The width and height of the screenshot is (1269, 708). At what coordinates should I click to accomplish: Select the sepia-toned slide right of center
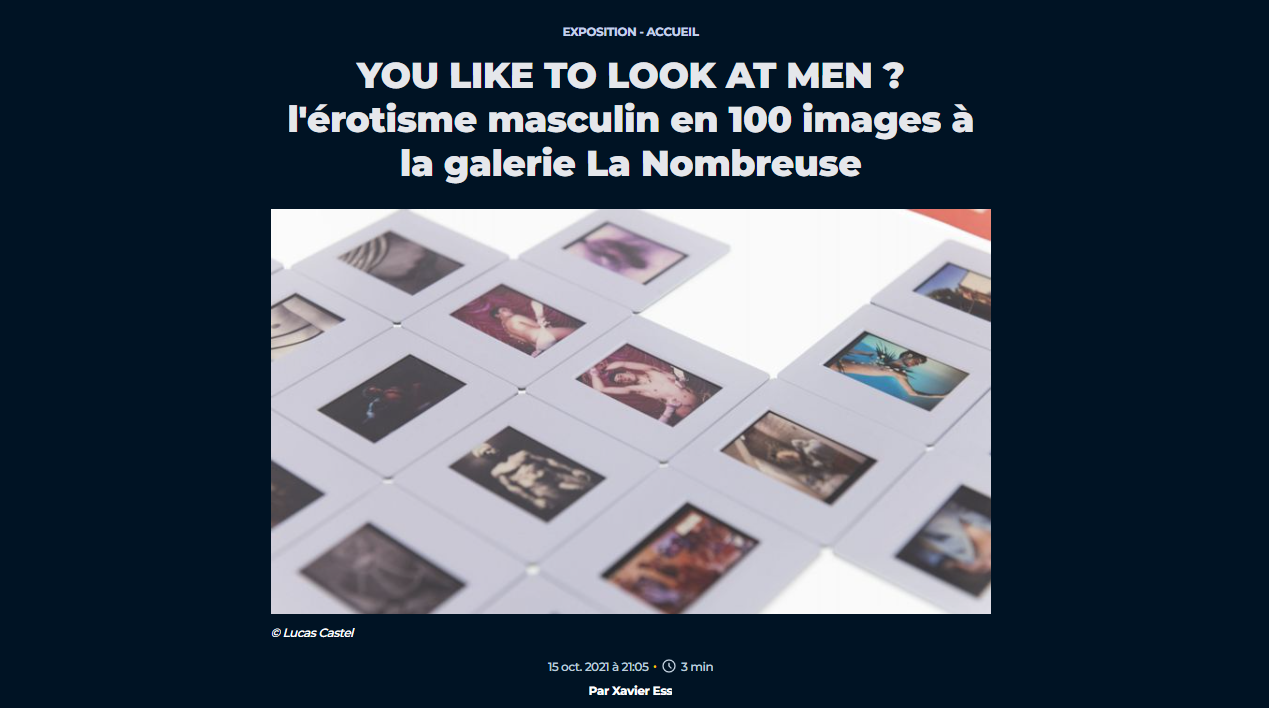click(x=798, y=457)
